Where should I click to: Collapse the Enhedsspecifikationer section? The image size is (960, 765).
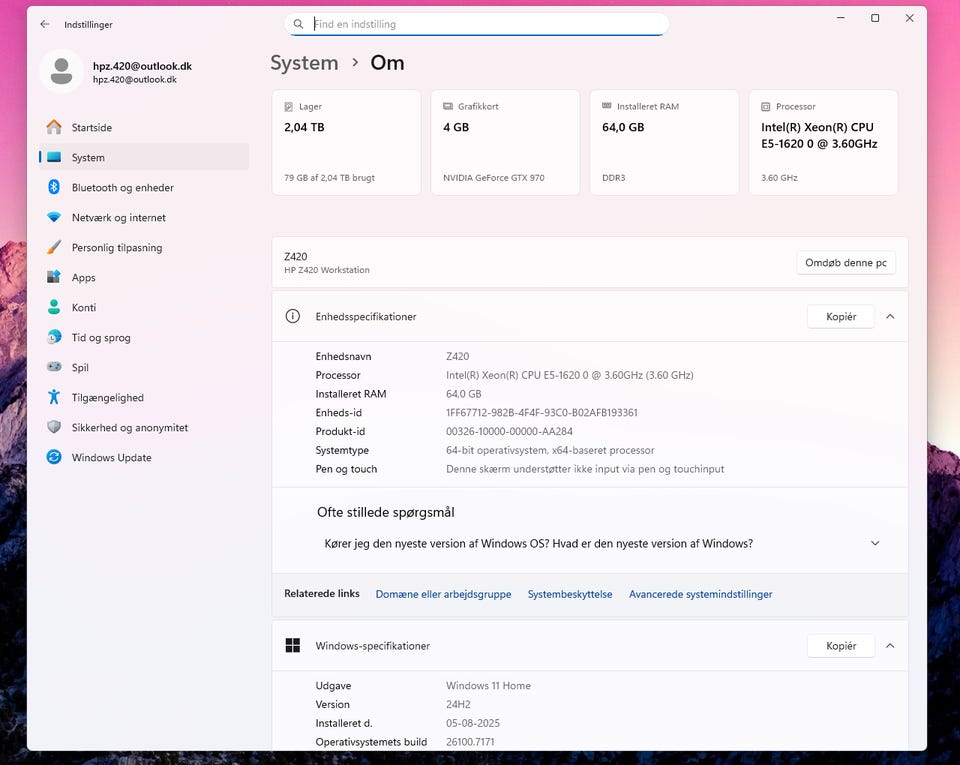point(890,316)
